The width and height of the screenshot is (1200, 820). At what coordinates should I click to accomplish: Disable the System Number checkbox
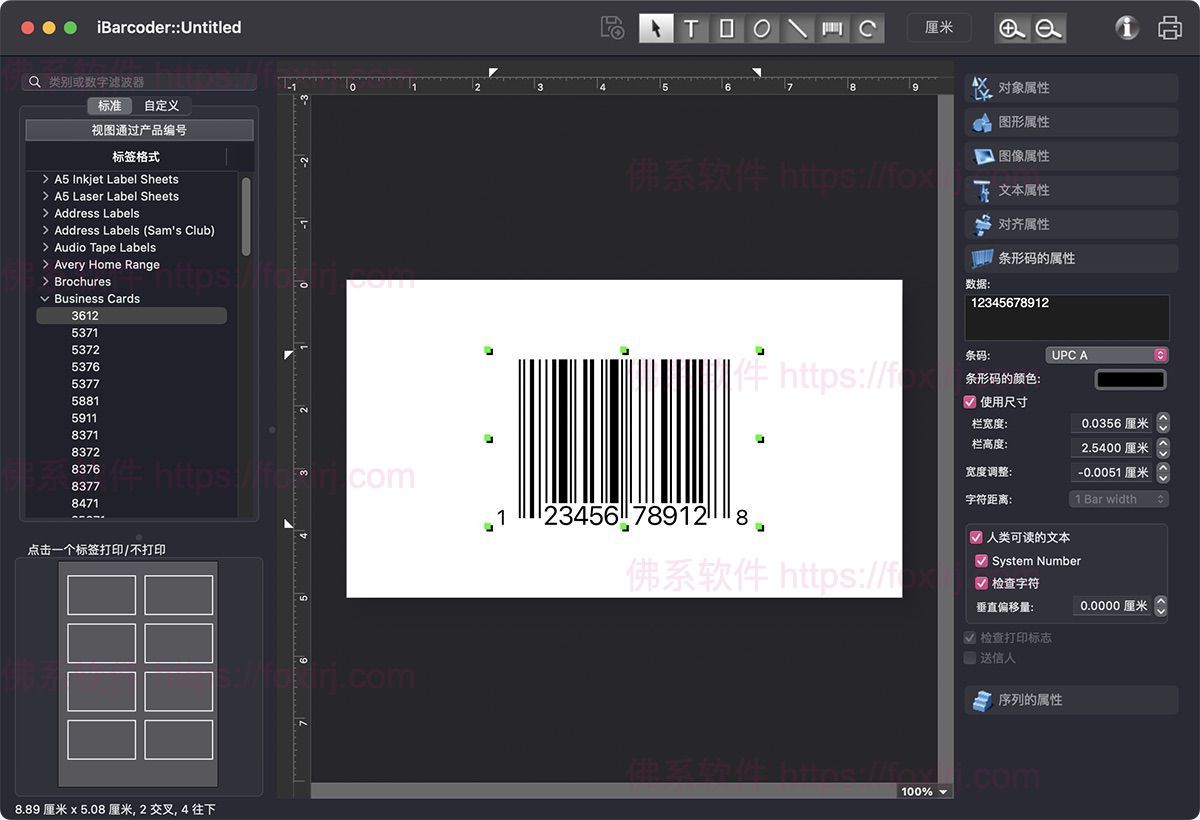click(981, 560)
